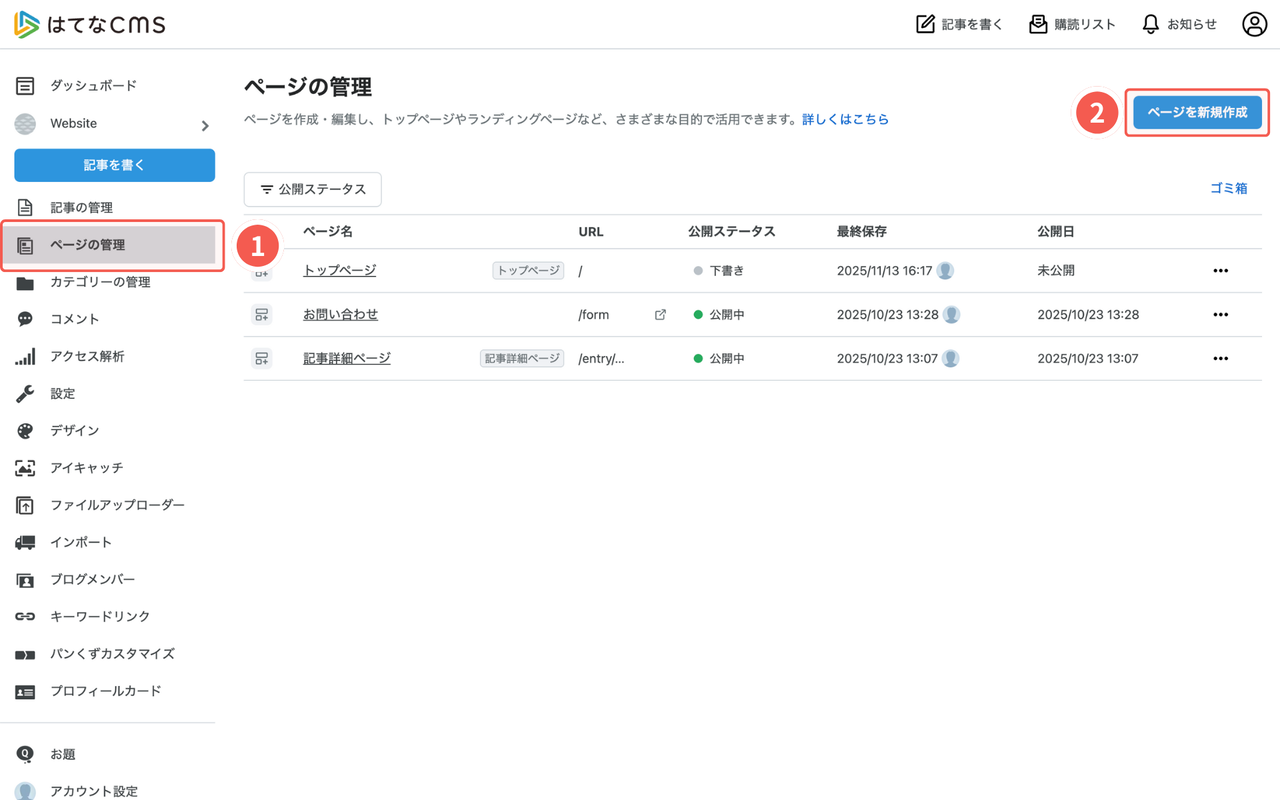Click the 記事を書く button in sidebar
This screenshot has width=1280, height=800.
point(114,165)
